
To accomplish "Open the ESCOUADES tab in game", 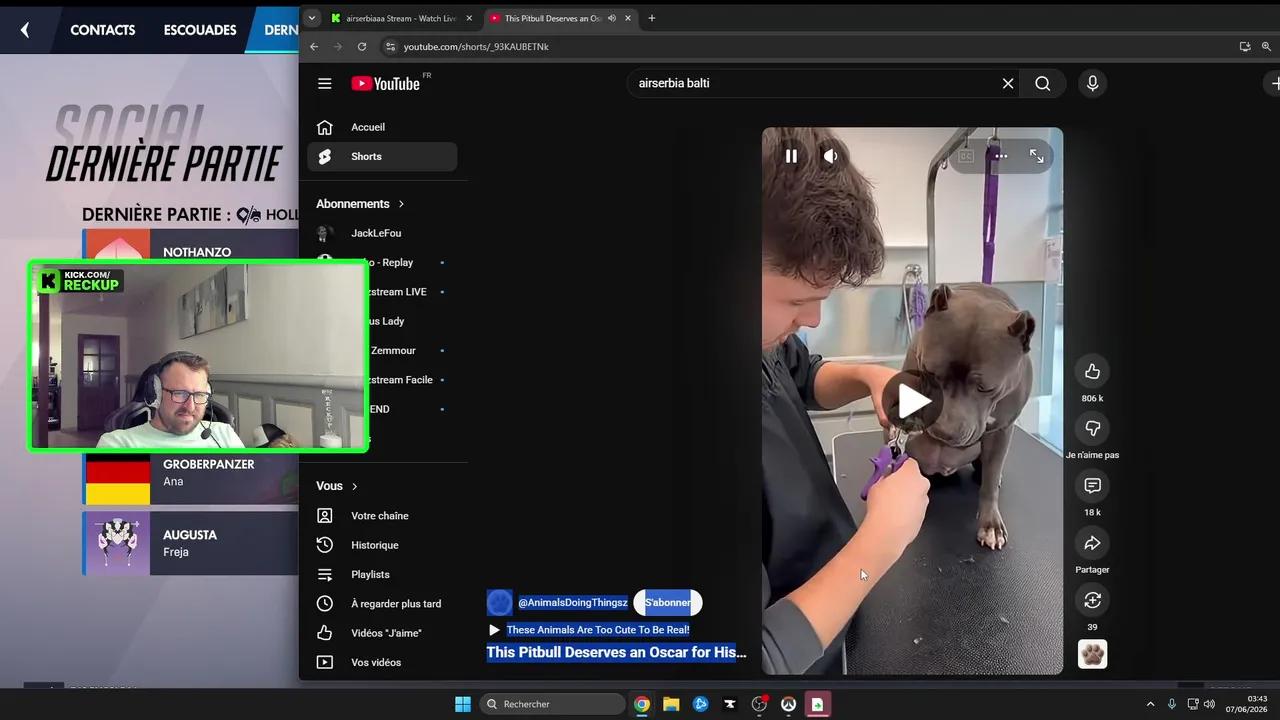I will [x=200, y=30].
